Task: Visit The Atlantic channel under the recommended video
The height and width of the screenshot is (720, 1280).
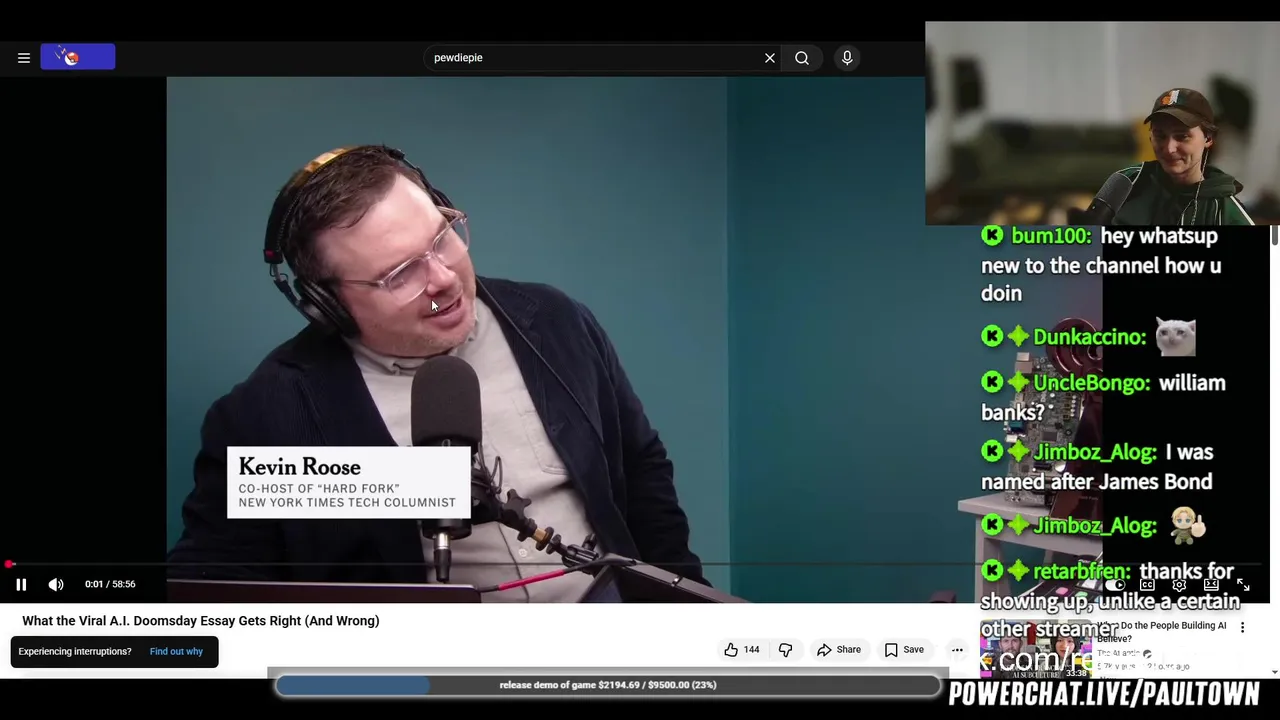Action: (x=1120, y=654)
